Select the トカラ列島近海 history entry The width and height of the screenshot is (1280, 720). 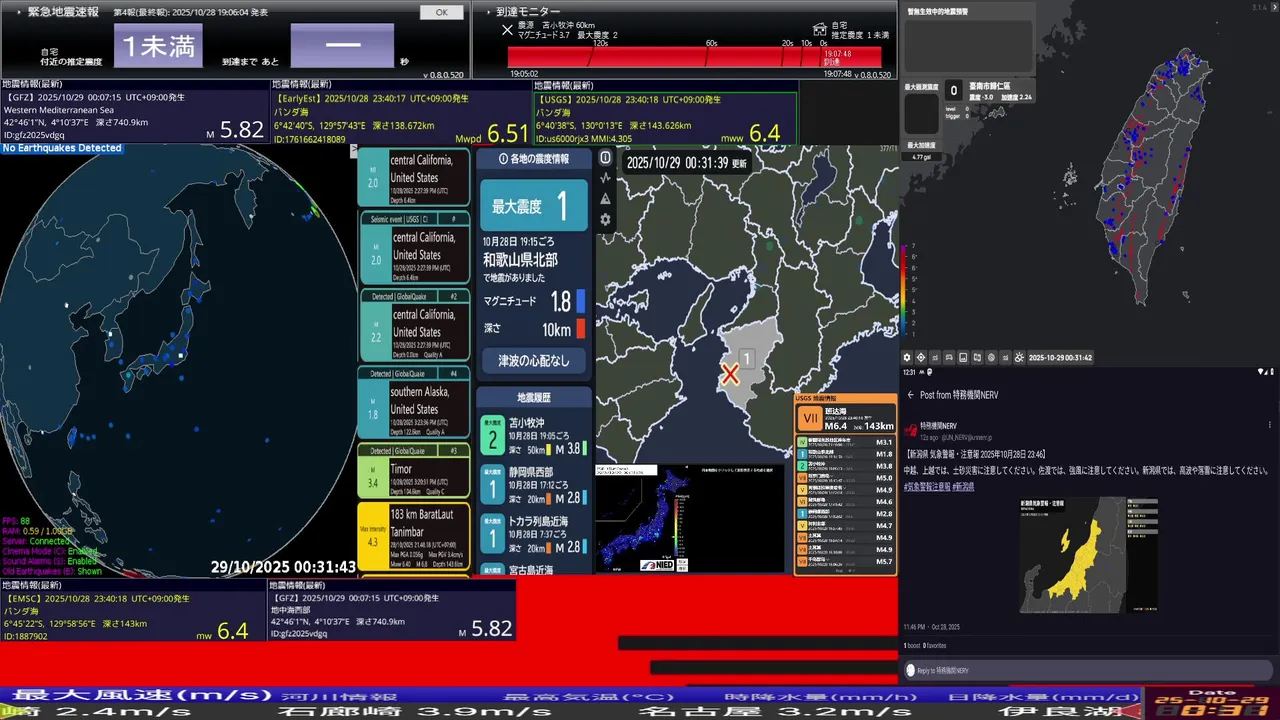534,533
